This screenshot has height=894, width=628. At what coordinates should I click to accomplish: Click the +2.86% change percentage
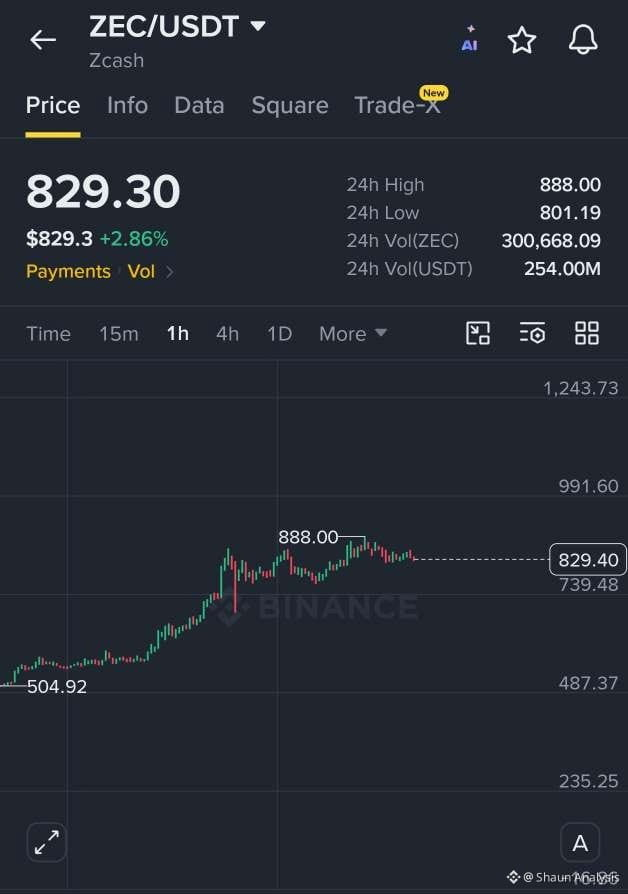click(134, 238)
